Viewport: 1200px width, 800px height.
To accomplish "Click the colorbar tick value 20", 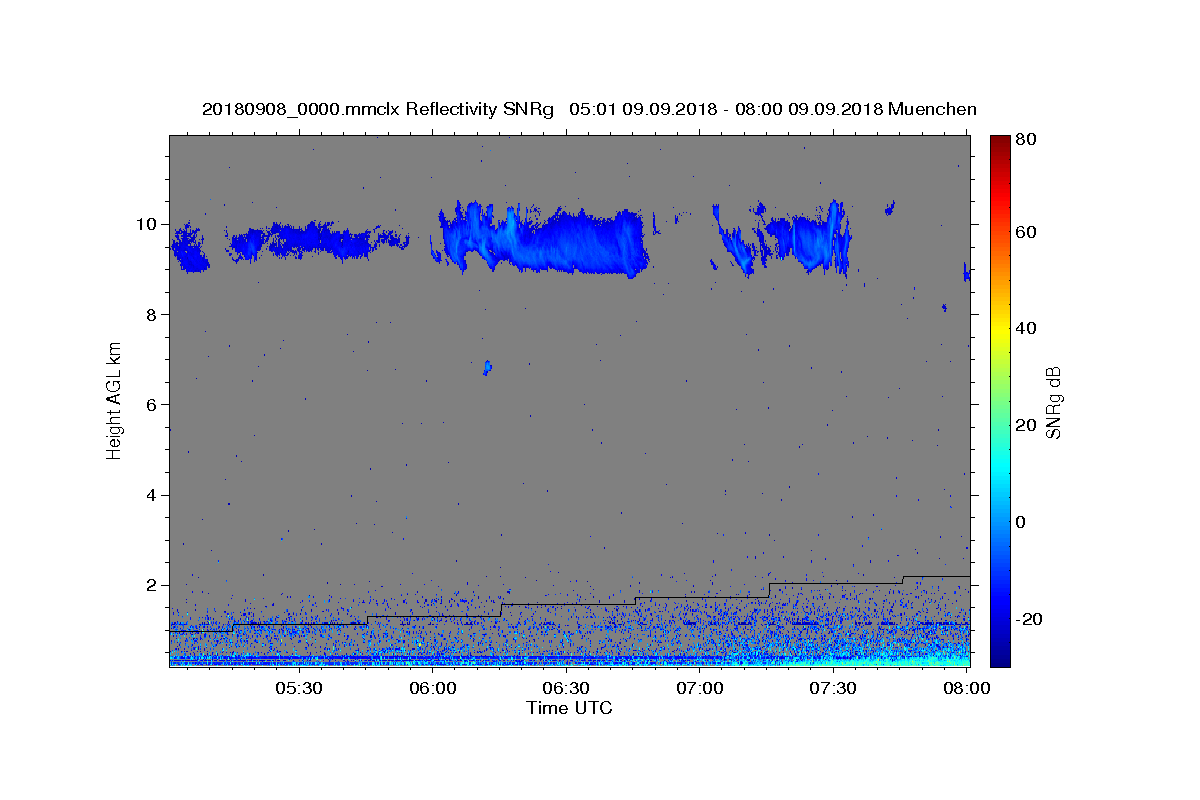I will coord(1025,425).
